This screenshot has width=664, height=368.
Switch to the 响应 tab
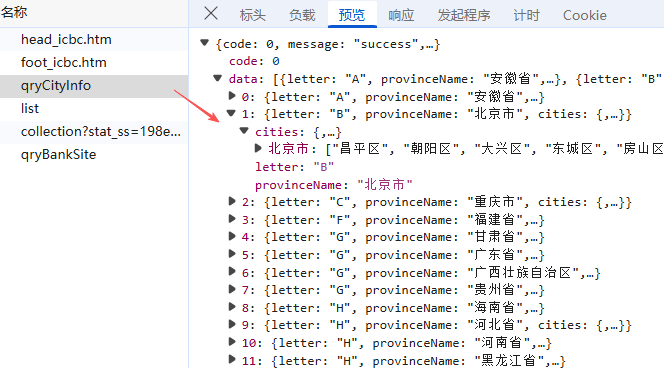[x=401, y=15]
